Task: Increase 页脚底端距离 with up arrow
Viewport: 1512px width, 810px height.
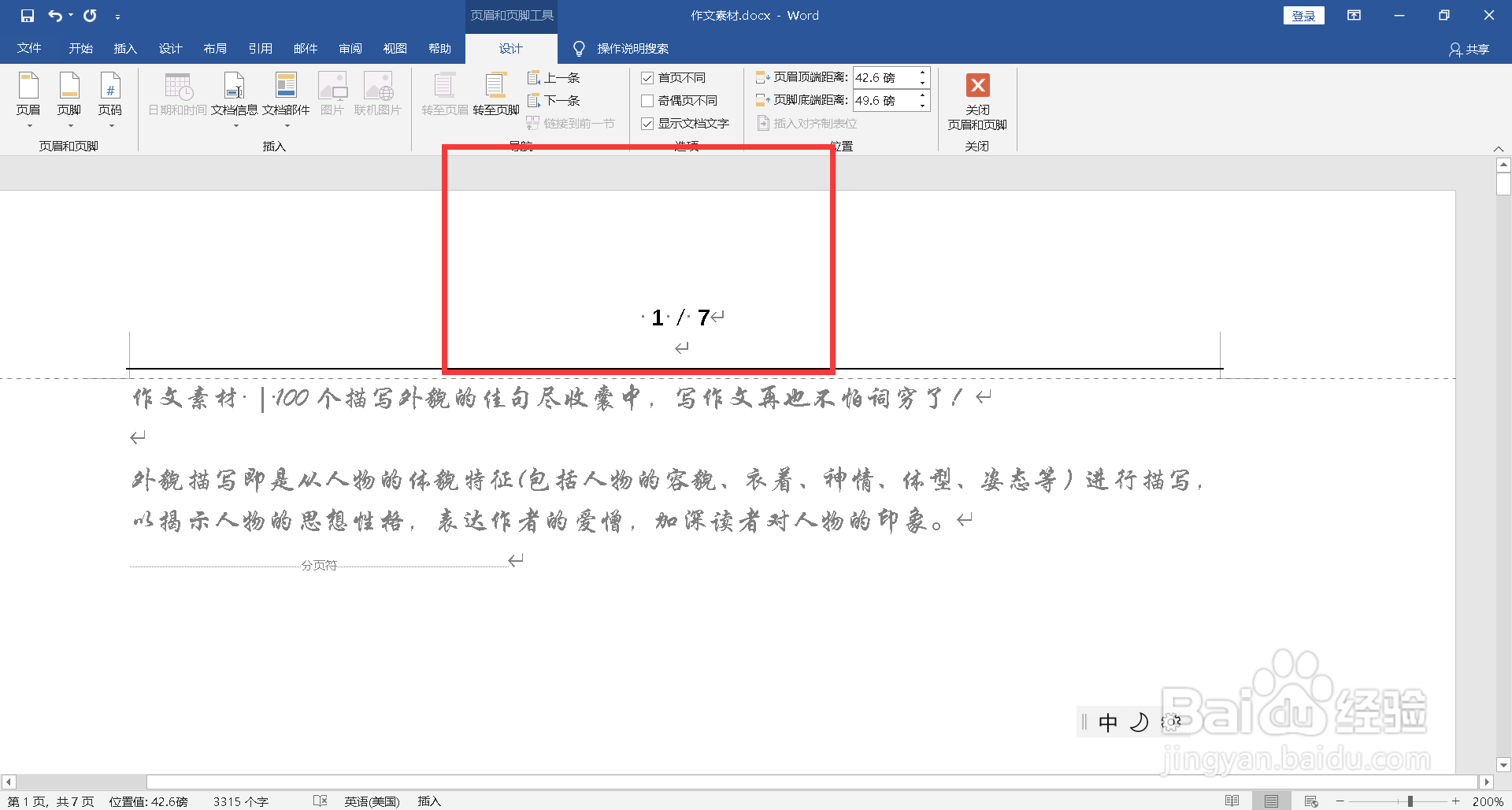Action: [923, 96]
